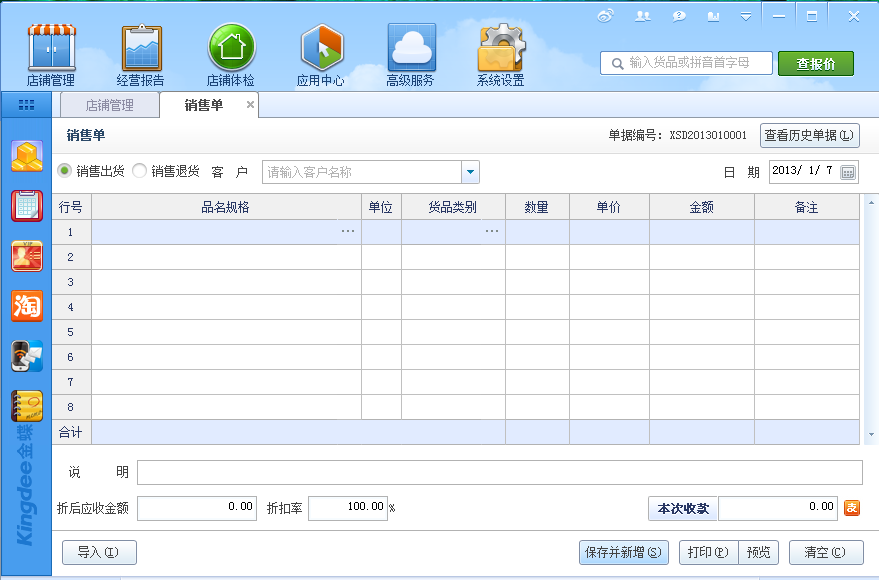The height and width of the screenshot is (580, 879).
Task: Expand the 客户 customer name dropdown
Action: click(470, 172)
